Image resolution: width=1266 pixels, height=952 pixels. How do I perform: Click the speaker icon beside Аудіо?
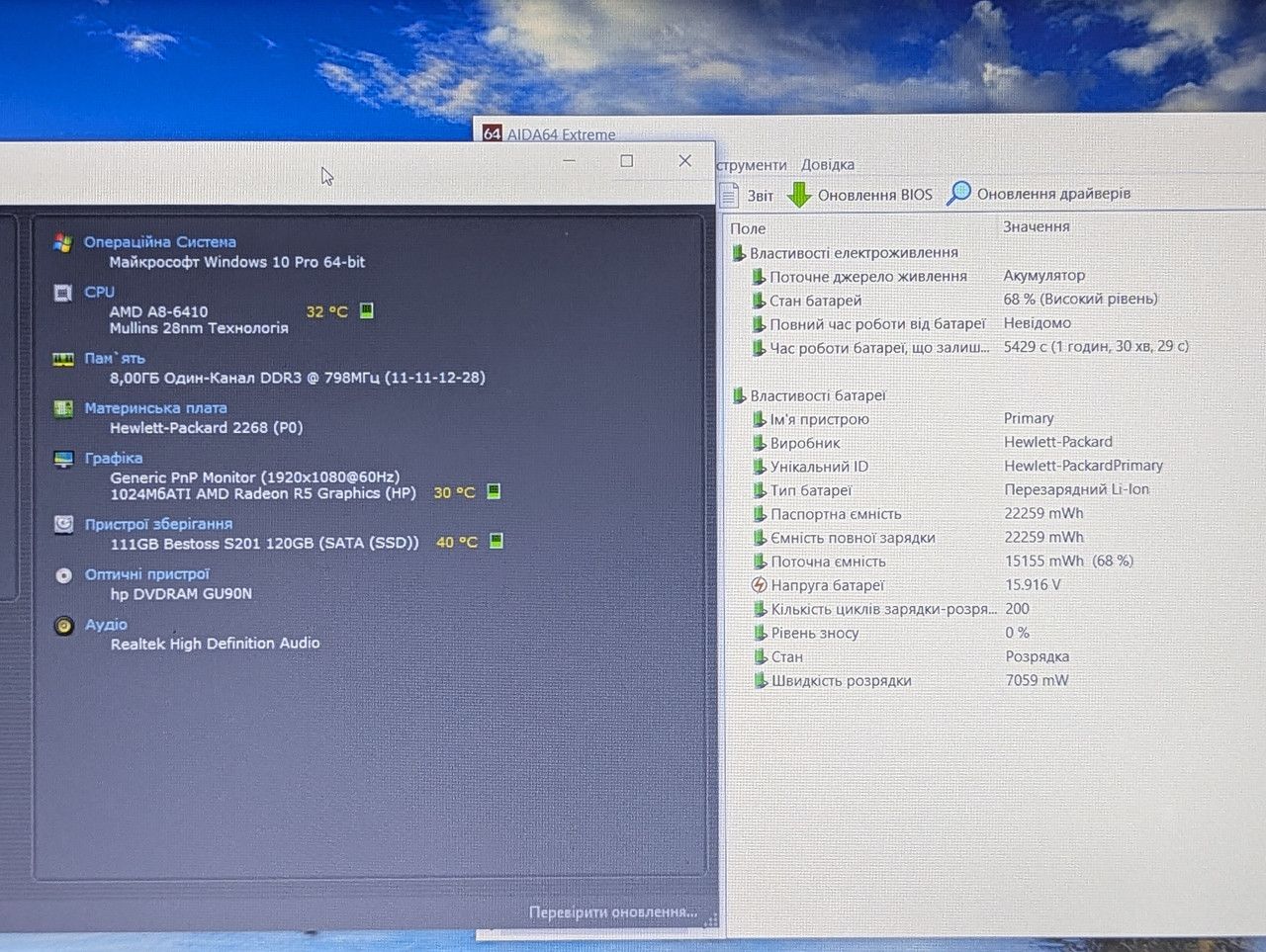(x=63, y=626)
